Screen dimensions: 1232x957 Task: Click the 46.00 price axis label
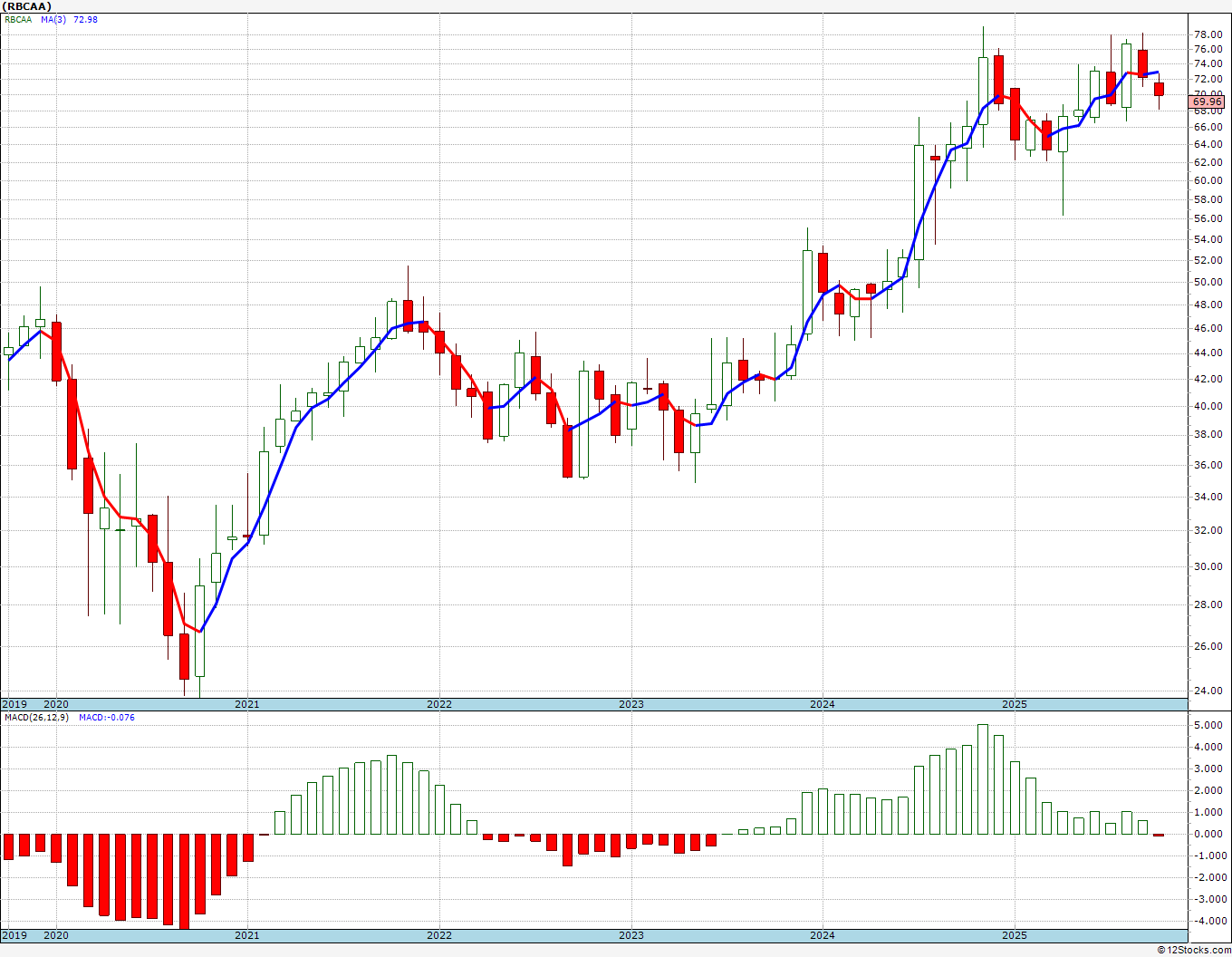1208,328
